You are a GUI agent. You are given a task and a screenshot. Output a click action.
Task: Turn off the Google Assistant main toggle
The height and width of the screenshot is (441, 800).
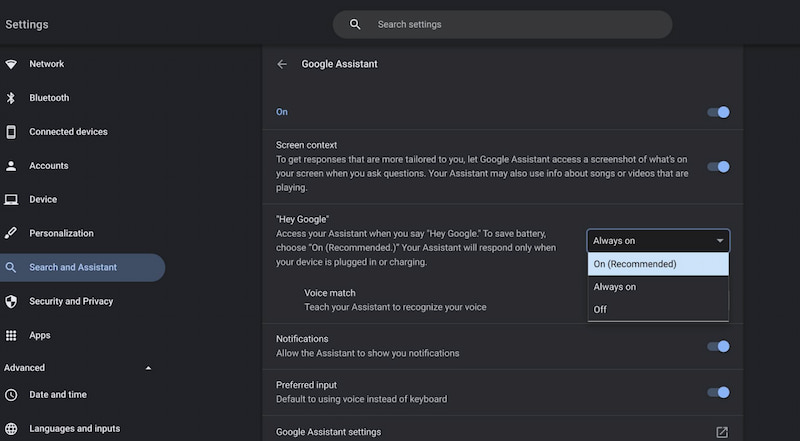[x=718, y=112]
